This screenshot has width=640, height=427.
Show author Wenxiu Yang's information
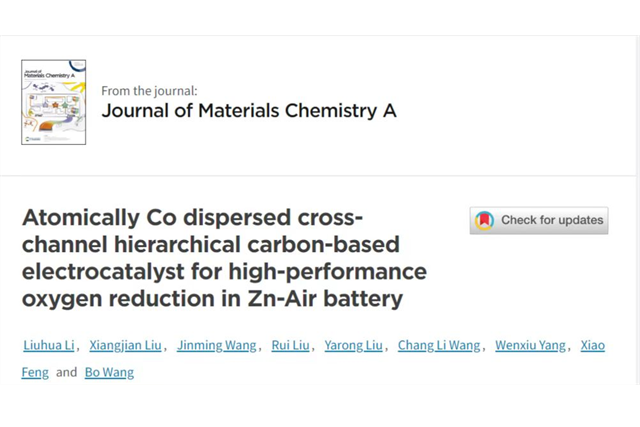coord(531,346)
